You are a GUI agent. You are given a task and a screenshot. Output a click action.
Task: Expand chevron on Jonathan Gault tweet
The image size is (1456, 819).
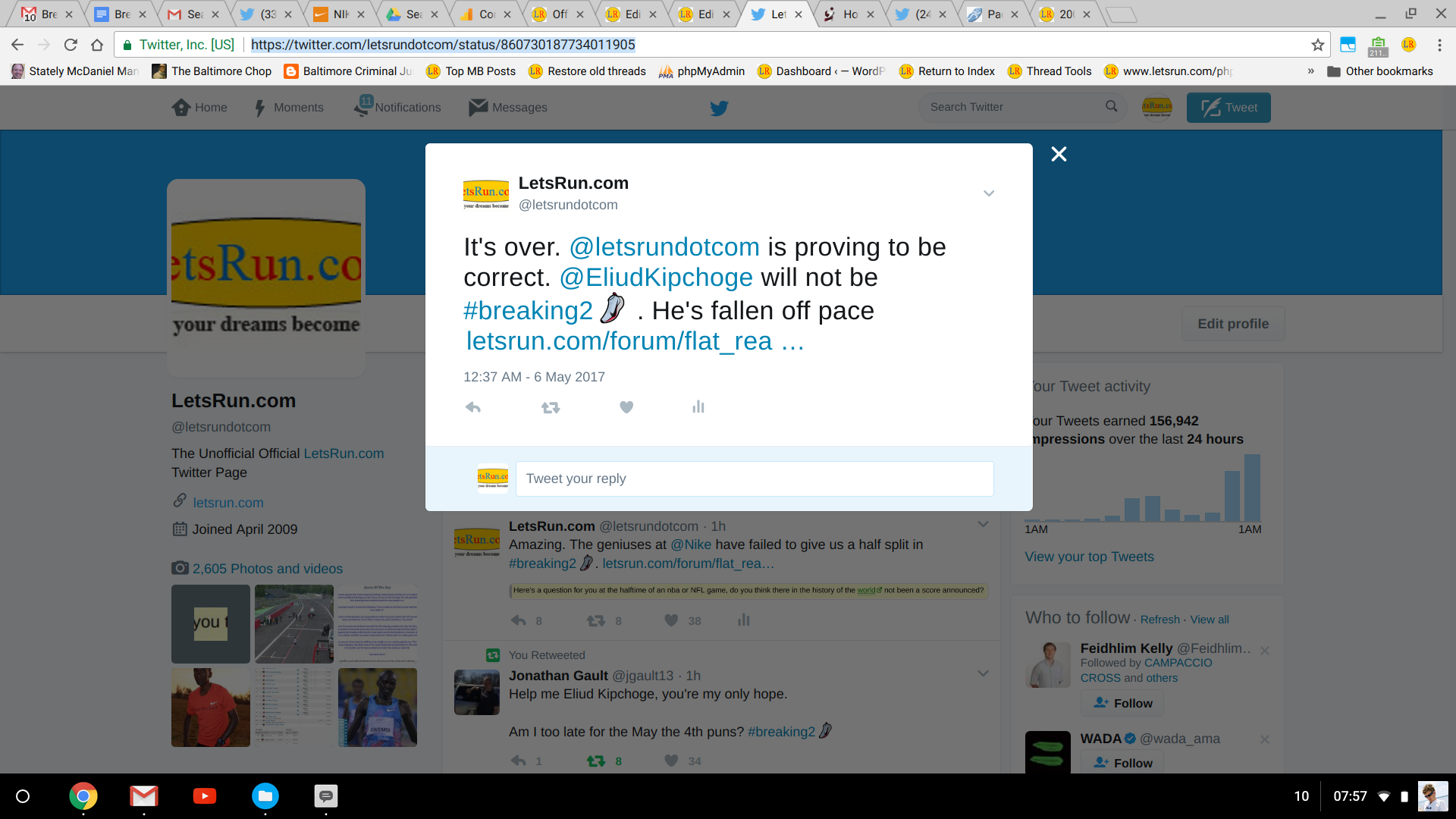pyautogui.click(x=983, y=673)
